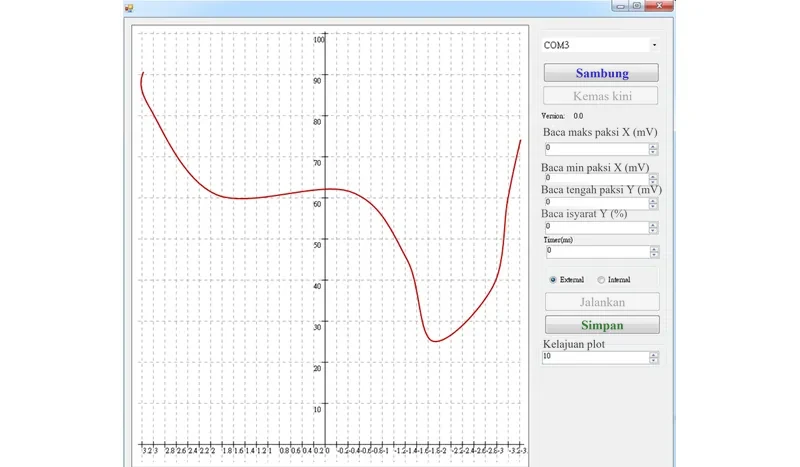Click the Kemas kini update button
The image size is (800, 467).
coord(601,96)
